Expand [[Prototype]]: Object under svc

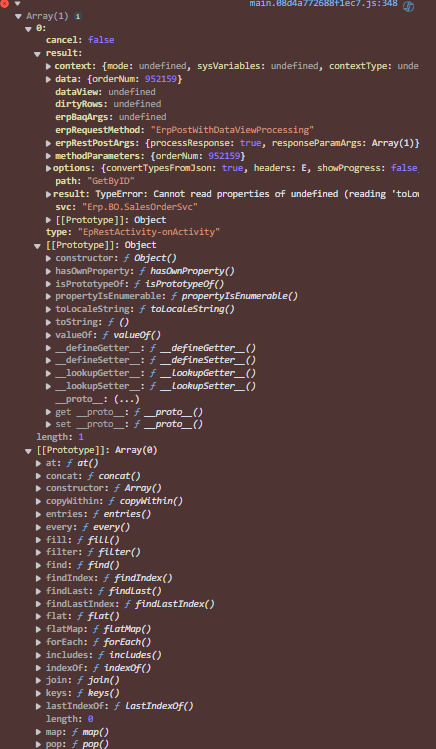tap(49, 220)
